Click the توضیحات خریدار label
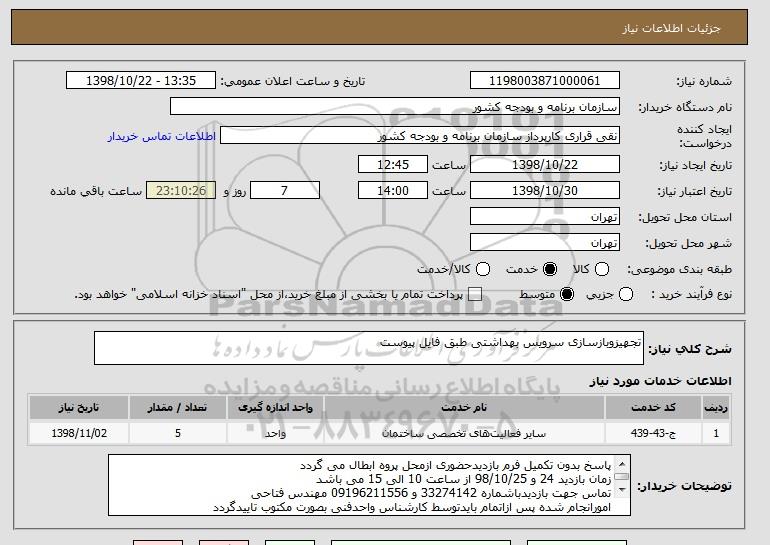 [684, 486]
